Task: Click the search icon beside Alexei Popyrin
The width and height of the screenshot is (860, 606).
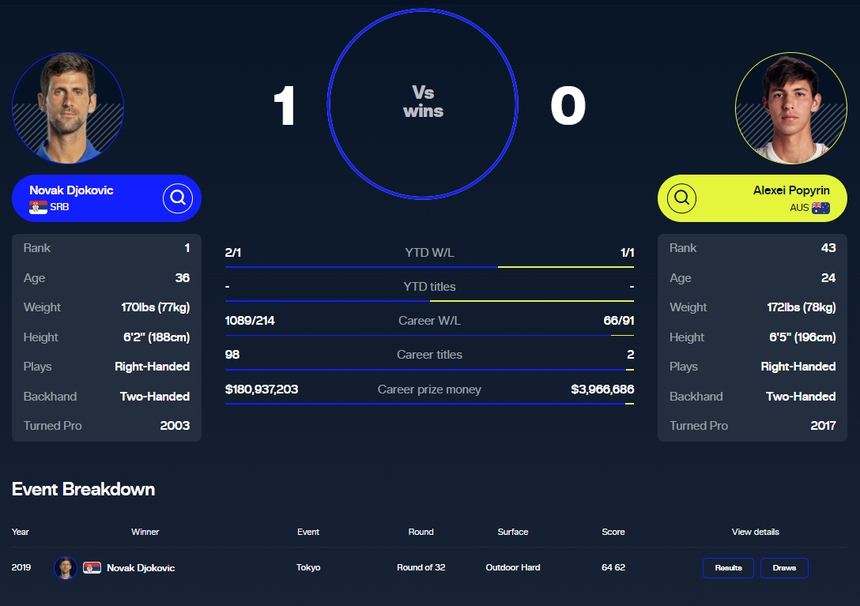Action: click(x=682, y=198)
